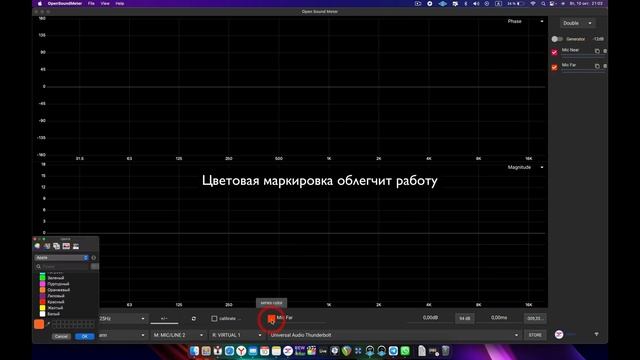This screenshot has width=640, height=360.
Task: Click Open Sound Meter logo bottom right
Action: tap(559, 335)
